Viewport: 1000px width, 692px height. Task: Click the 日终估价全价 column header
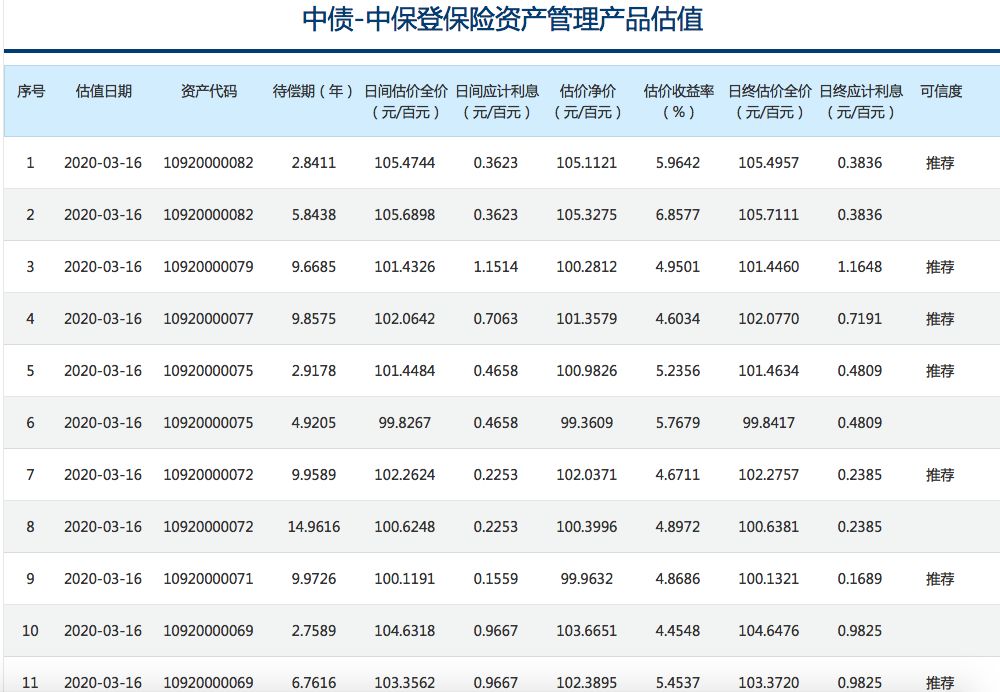point(770,101)
